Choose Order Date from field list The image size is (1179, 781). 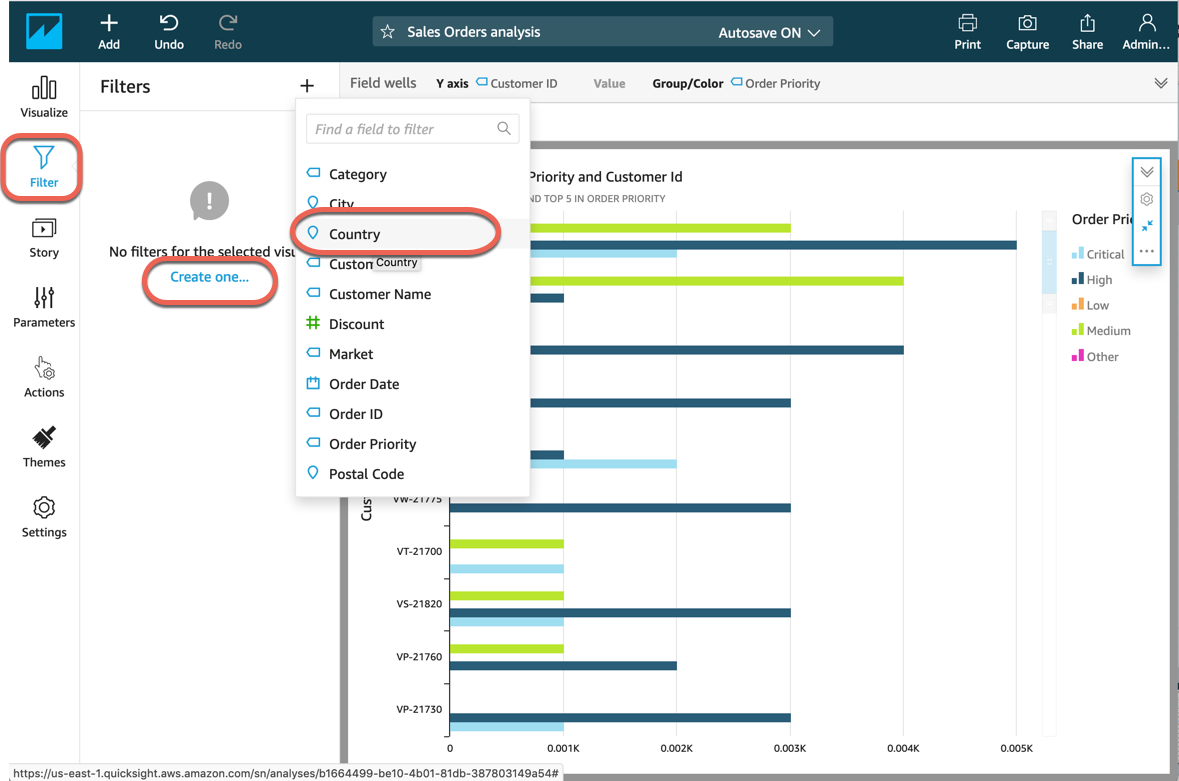coord(363,384)
